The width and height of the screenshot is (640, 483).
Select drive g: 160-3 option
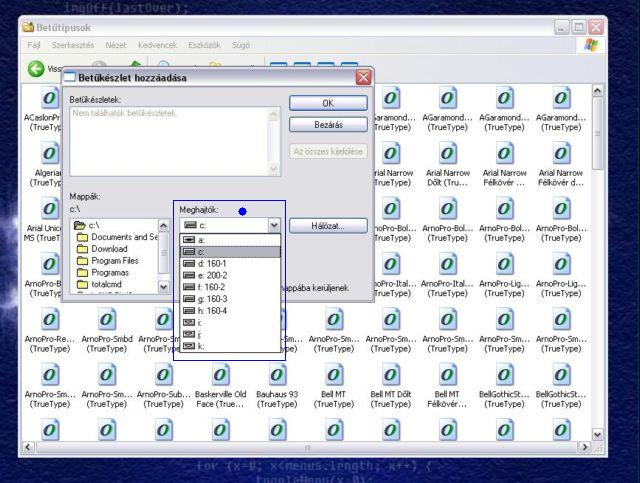point(215,299)
